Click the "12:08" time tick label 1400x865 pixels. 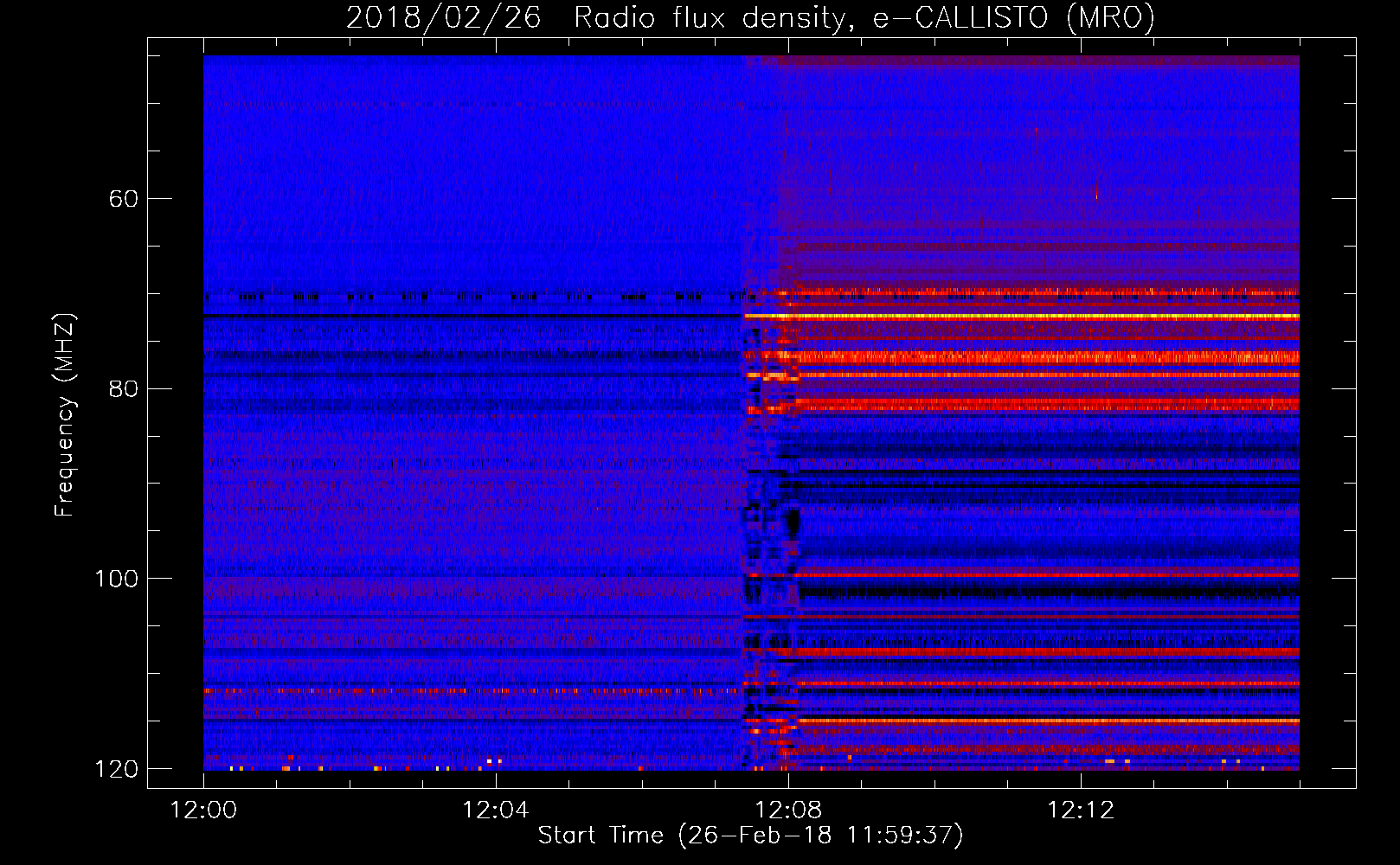(x=788, y=811)
